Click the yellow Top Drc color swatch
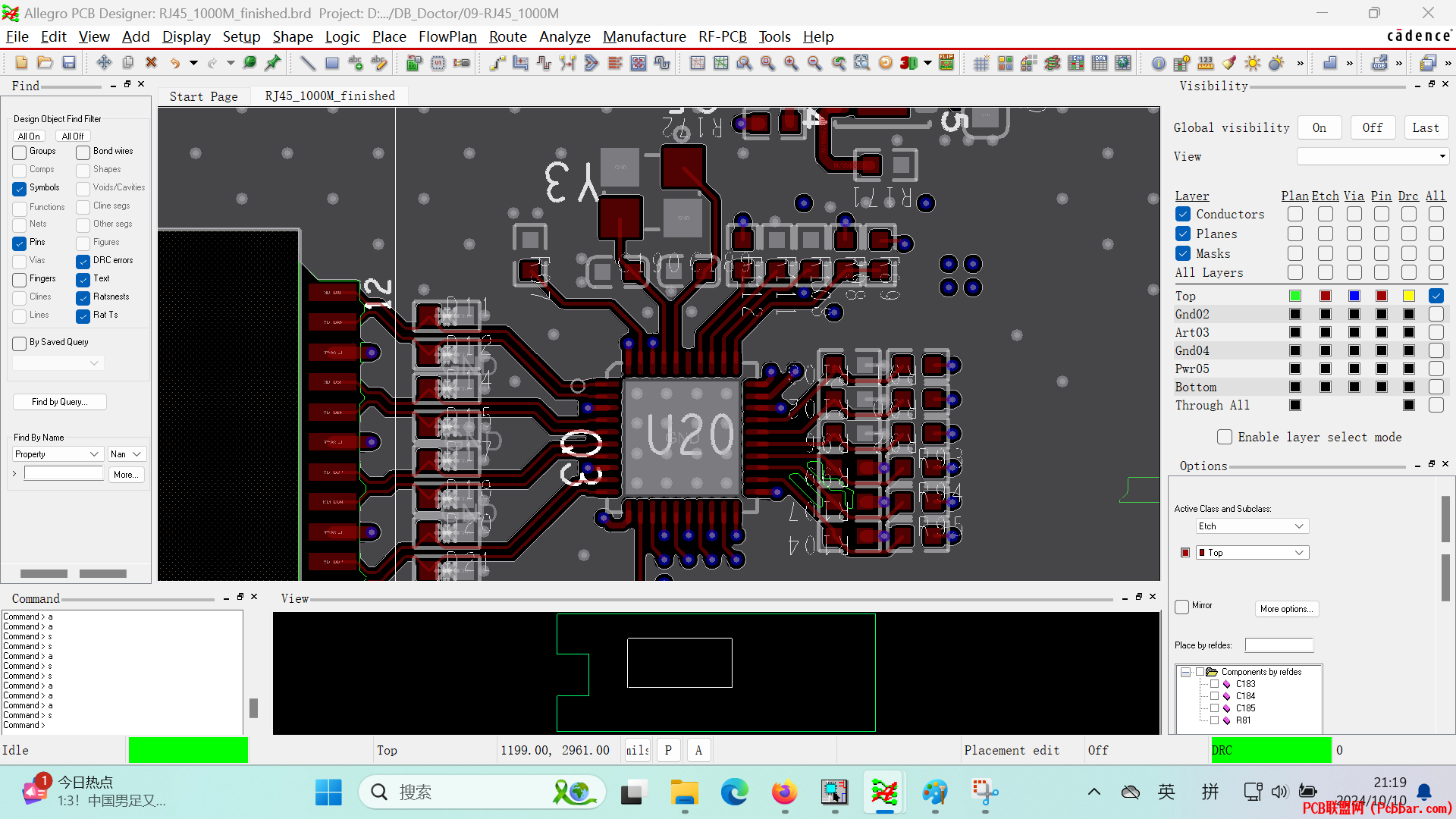 (1409, 296)
